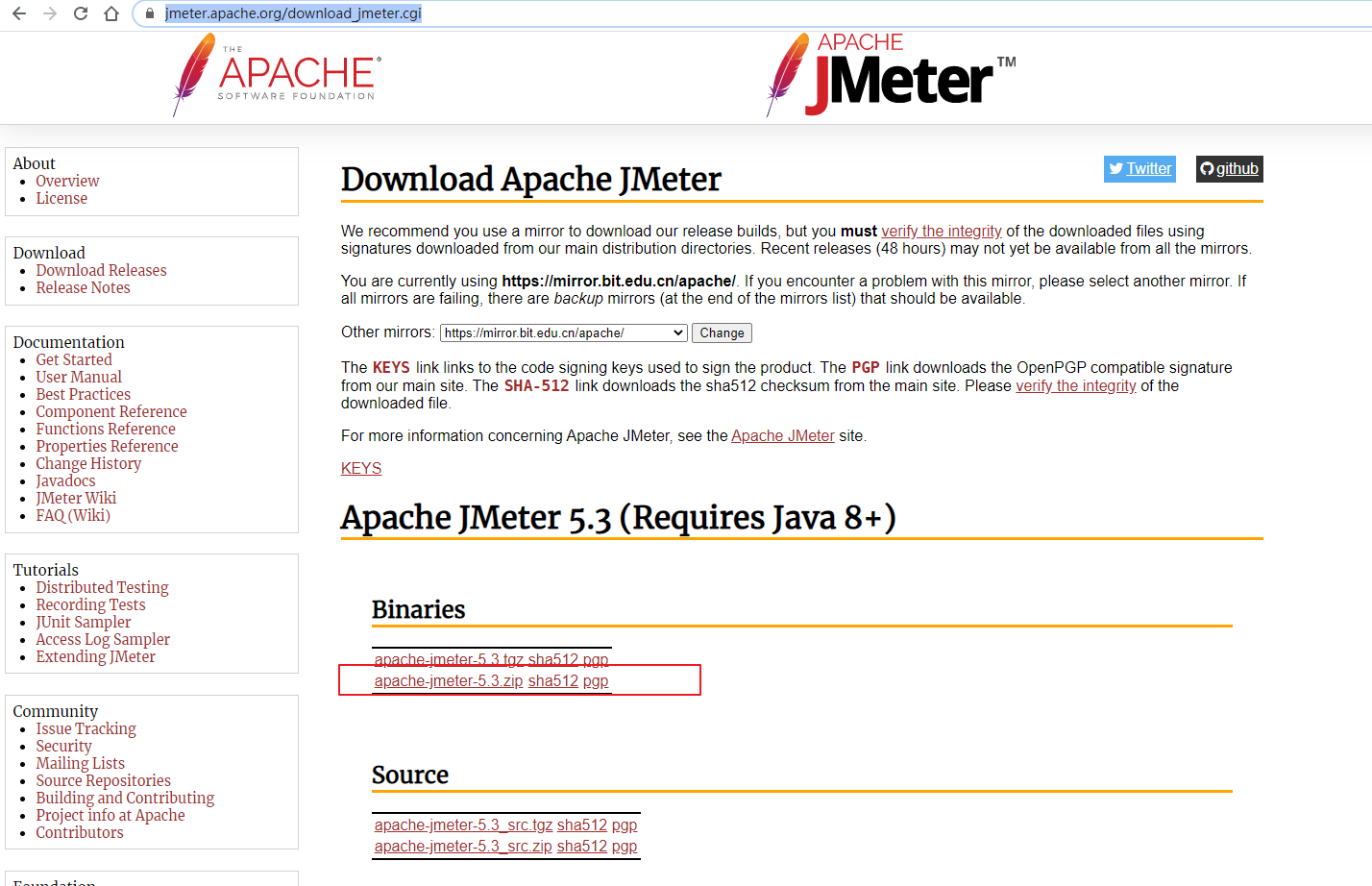Open Distributed Testing tutorial
Screen dimensions: 1372x886
pos(102,587)
